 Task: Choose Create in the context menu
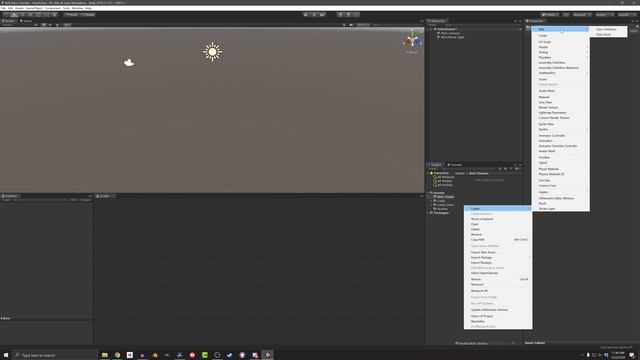coord(498,209)
